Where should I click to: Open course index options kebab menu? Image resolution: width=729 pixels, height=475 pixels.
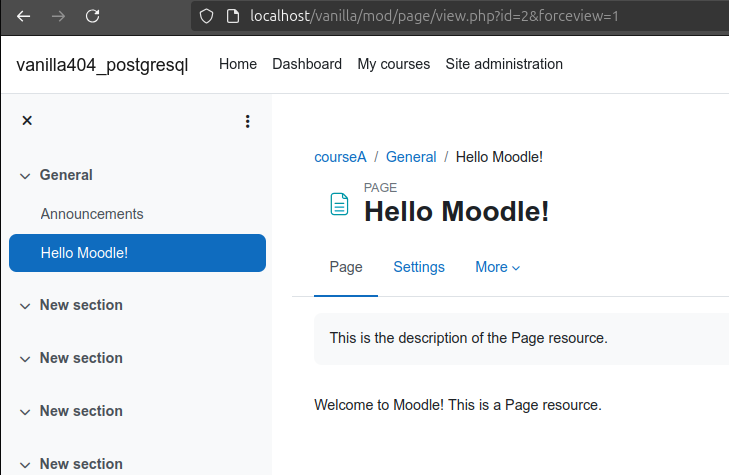coord(248,121)
